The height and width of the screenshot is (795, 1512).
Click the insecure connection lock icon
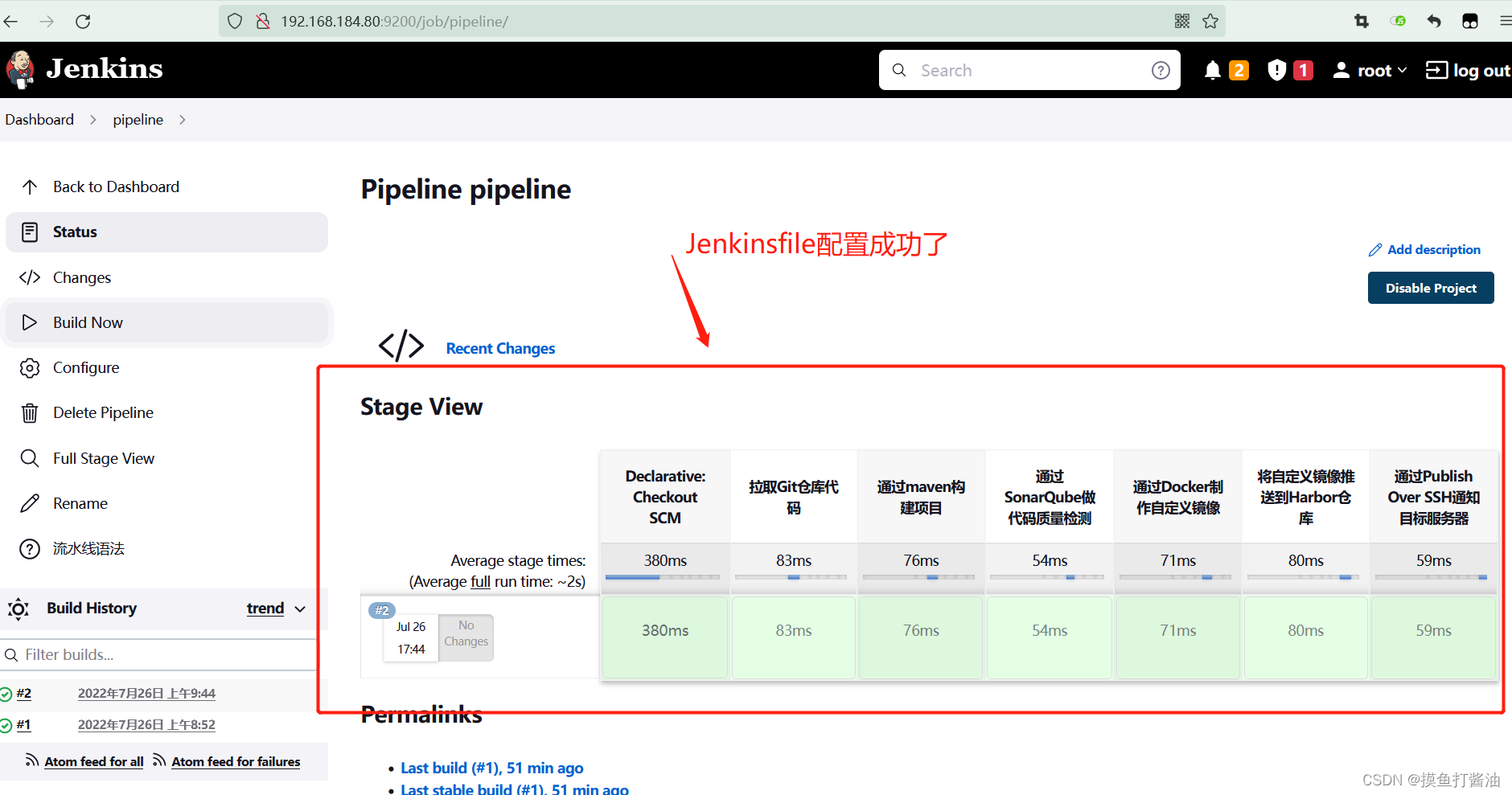[263, 21]
